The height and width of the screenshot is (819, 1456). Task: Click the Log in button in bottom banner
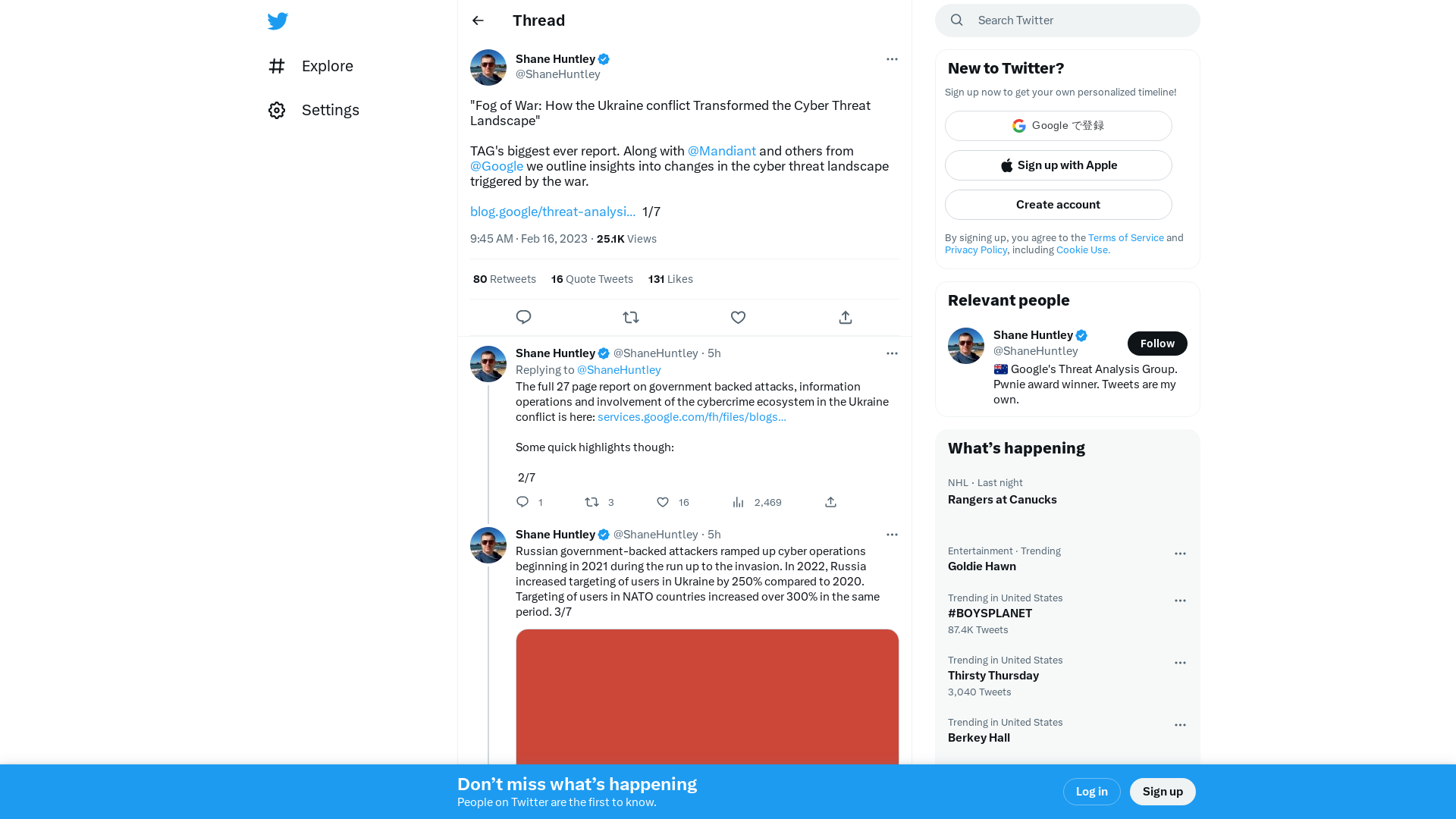1091,791
